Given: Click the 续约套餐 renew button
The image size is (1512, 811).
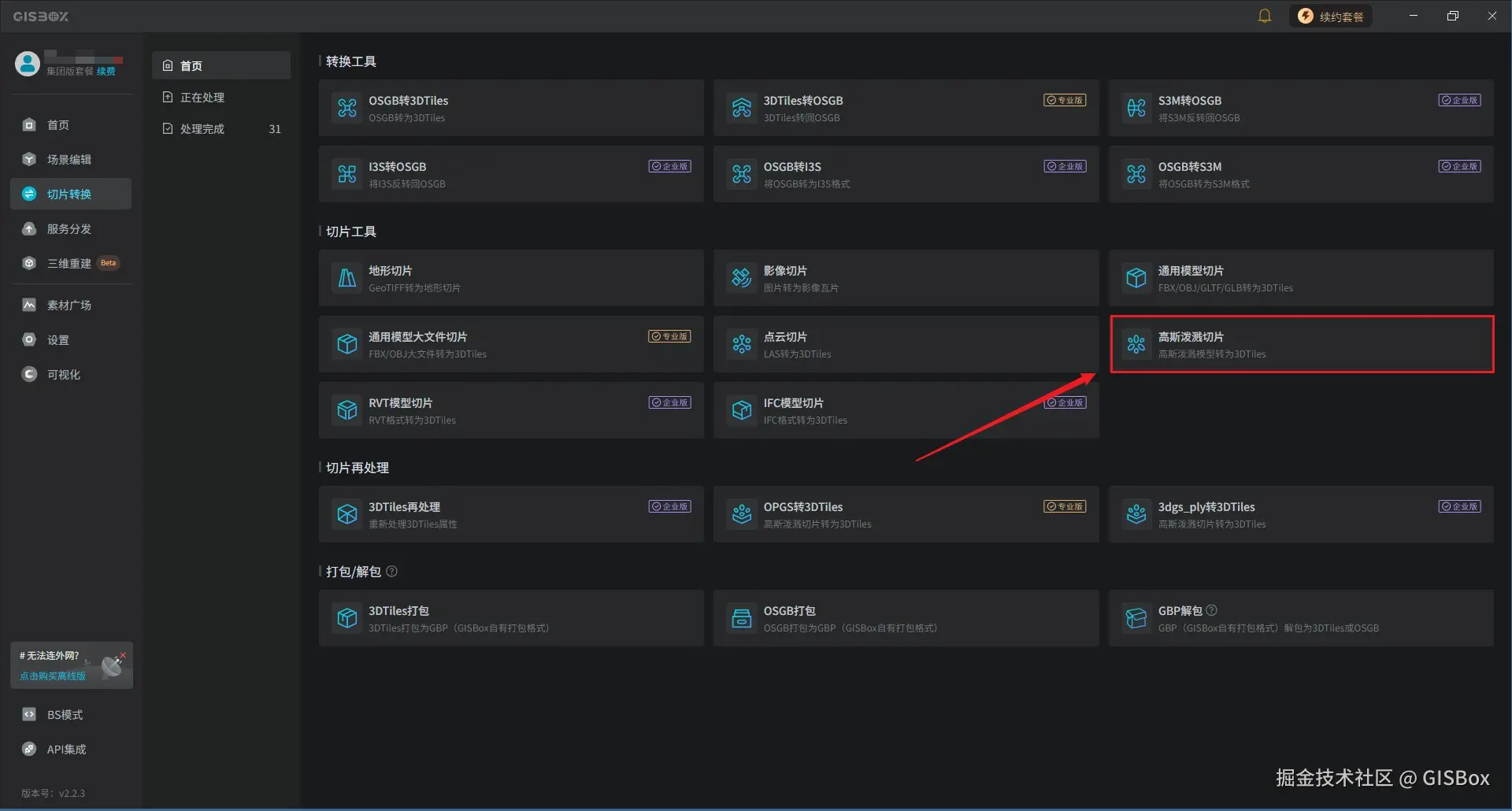Looking at the screenshot, I should 1330,17.
